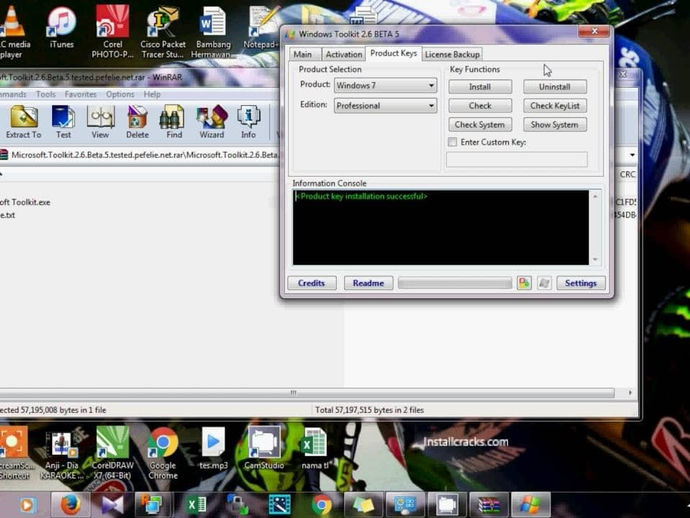The image size is (690, 518).
Task: Click Extract To in WinRAR toolbar
Action: tap(24, 122)
